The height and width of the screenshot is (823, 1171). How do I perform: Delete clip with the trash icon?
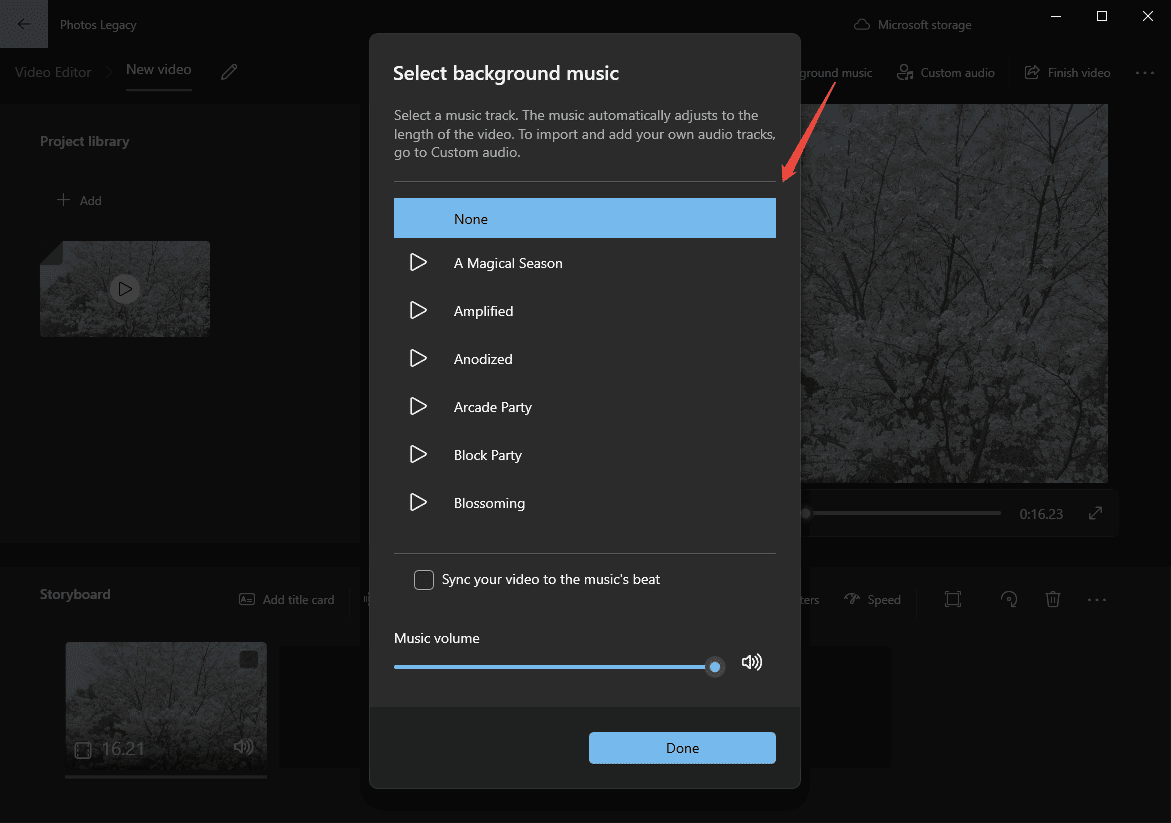click(x=1053, y=599)
